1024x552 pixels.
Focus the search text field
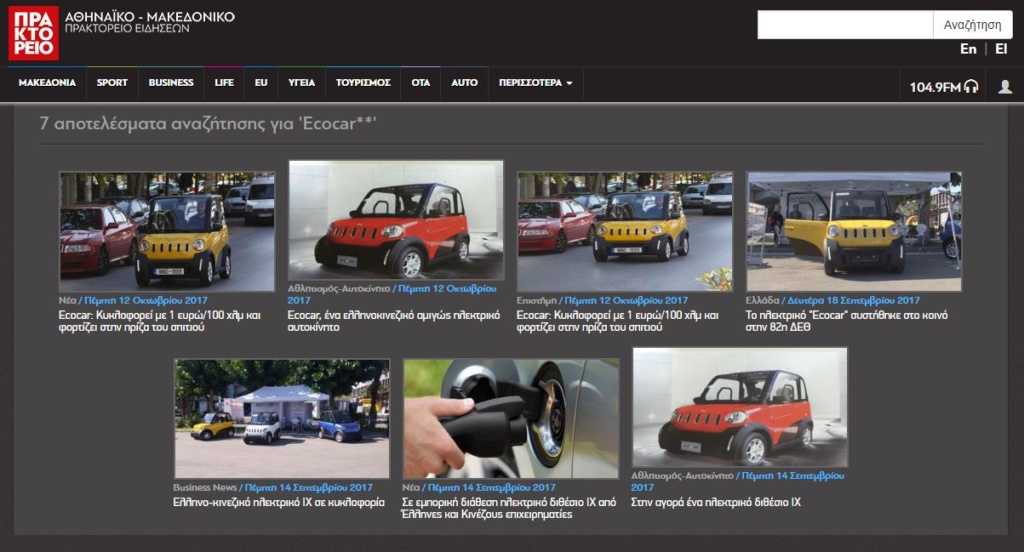click(845, 25)
